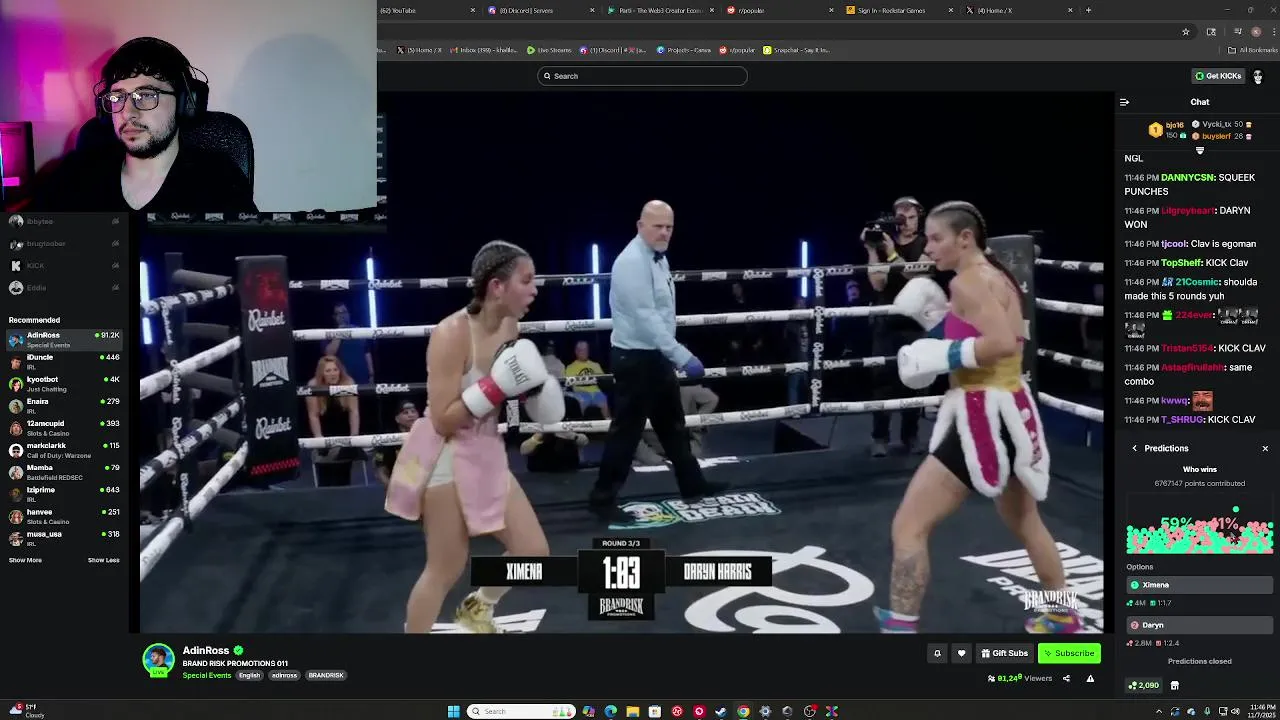Viewport: 1280px width, 720px height.
Task: Open the Snapchat bookmark
Action: point(796,50)
